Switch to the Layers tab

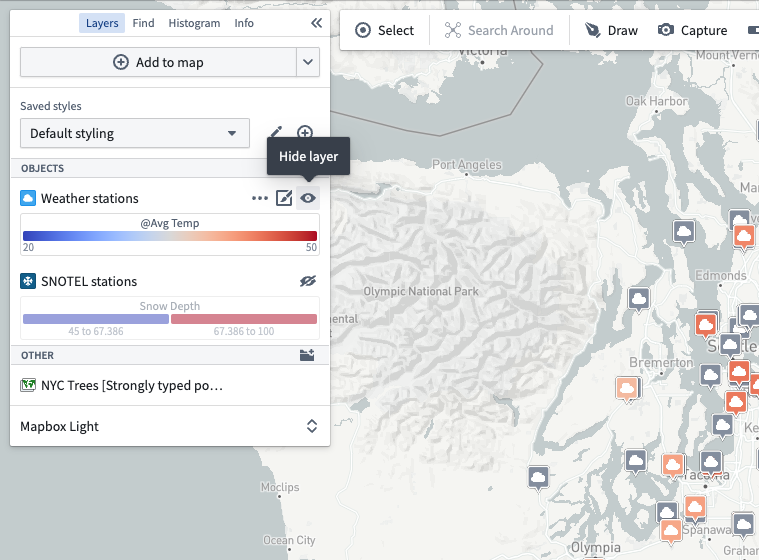pyautogui.click(x=102, y=23)
